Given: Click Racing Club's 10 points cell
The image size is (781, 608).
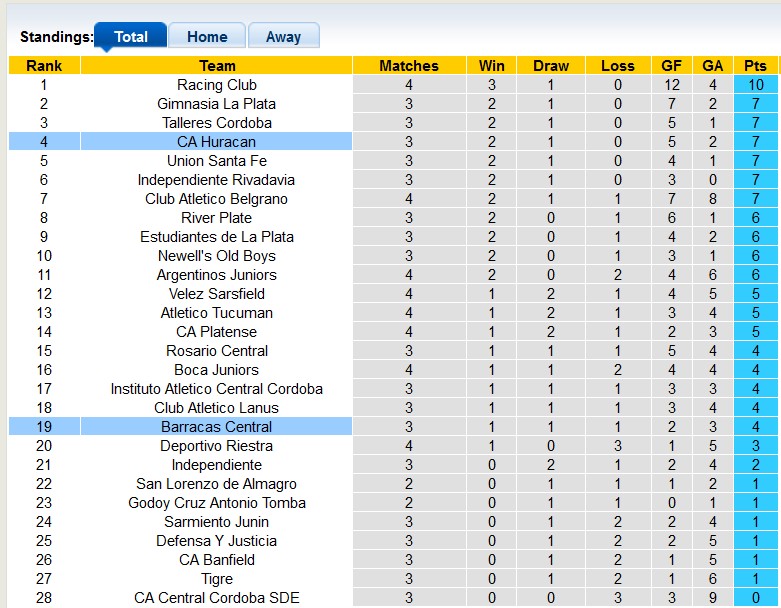Looking at the screenshot, I should click(x=756, y=85).
